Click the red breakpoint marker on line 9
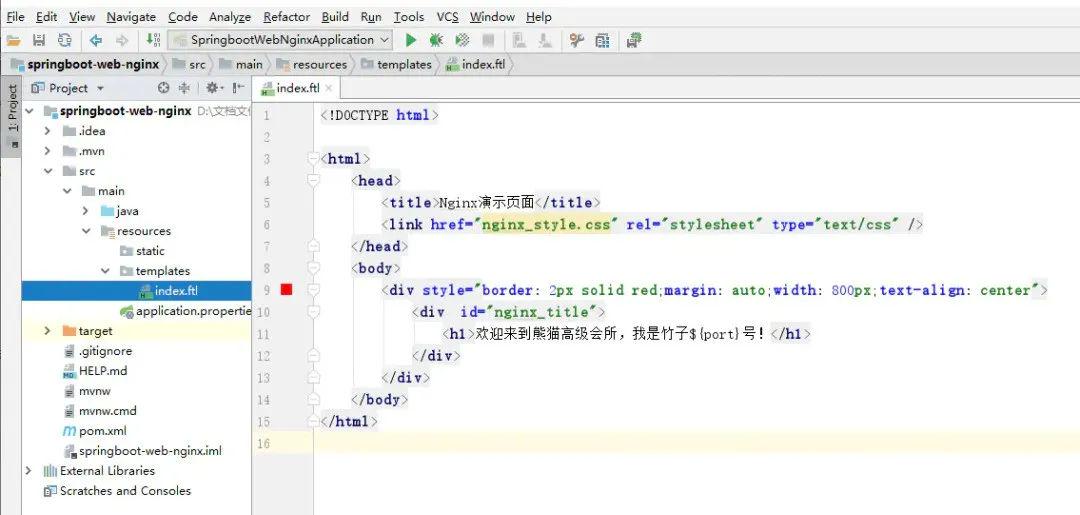Screen dimensions: 1080x515 tap(287, 290)
